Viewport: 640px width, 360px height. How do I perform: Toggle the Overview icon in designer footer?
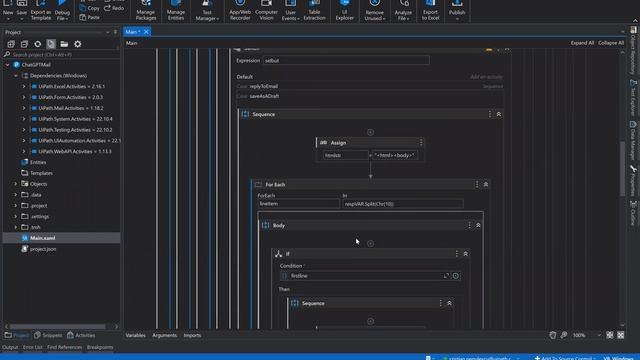[620, 335]
